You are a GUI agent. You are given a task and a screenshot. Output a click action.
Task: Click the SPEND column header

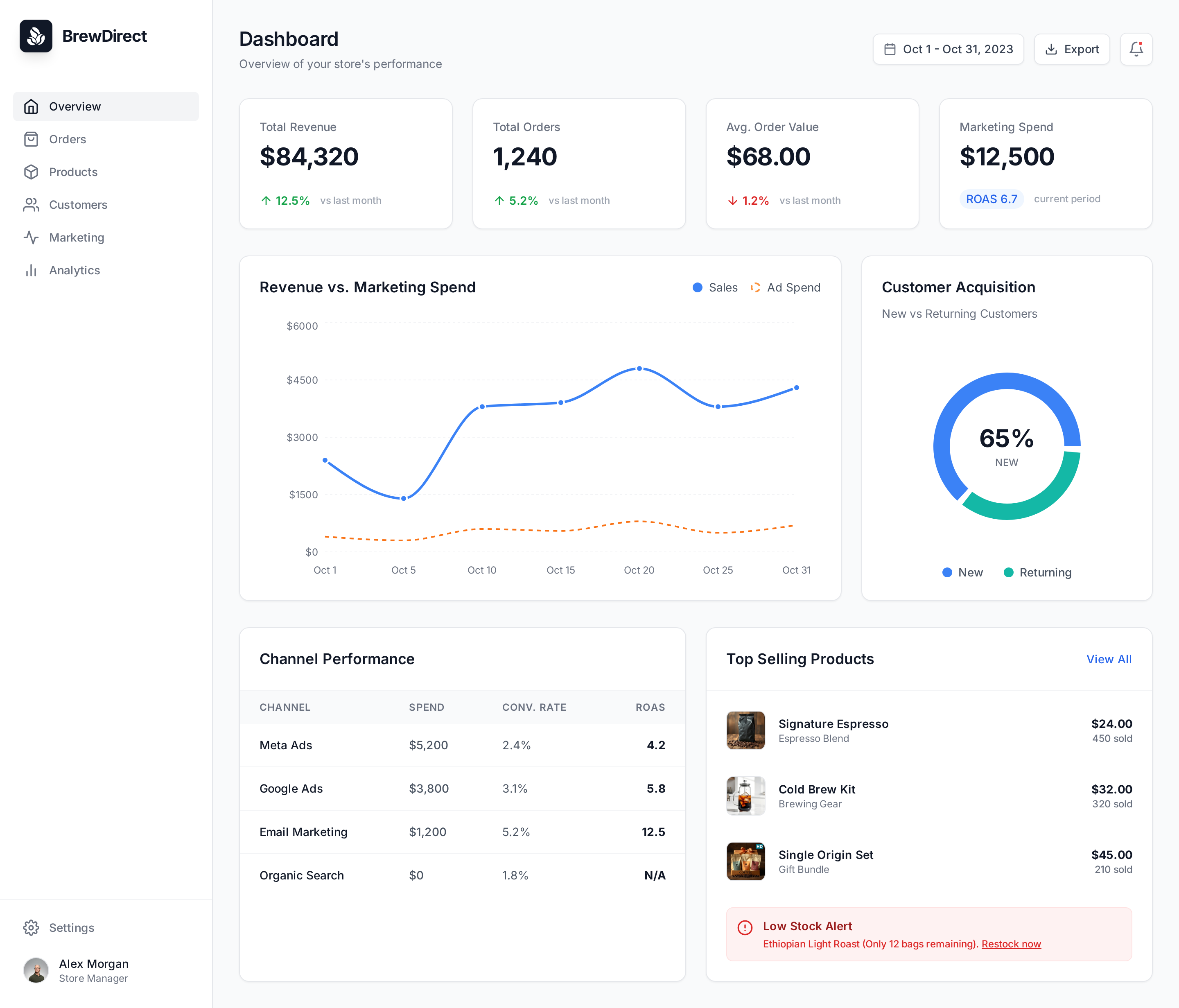point(426,707)
